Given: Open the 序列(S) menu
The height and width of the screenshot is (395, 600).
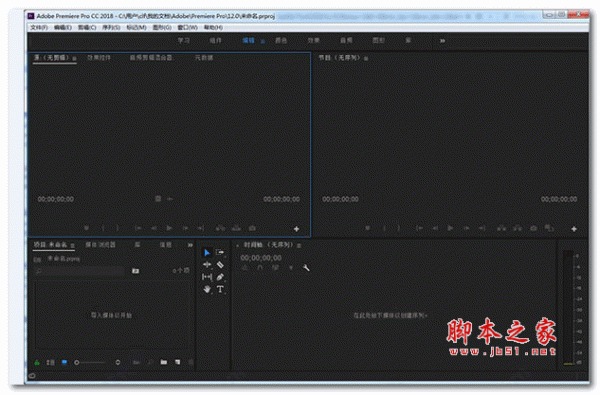Looking at the screenshot, I should [x=111, y=28].
